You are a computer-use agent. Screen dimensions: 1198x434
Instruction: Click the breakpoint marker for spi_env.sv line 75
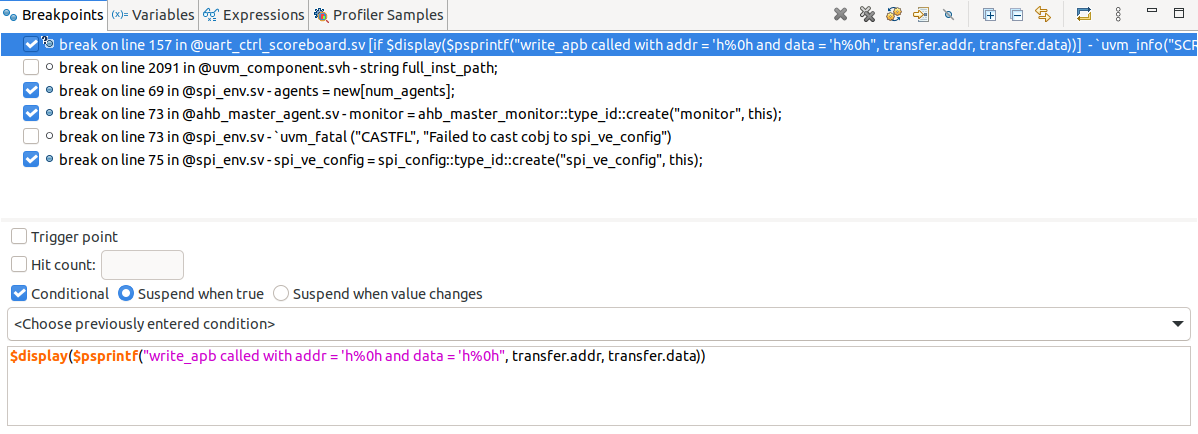(x=50, y=159)
